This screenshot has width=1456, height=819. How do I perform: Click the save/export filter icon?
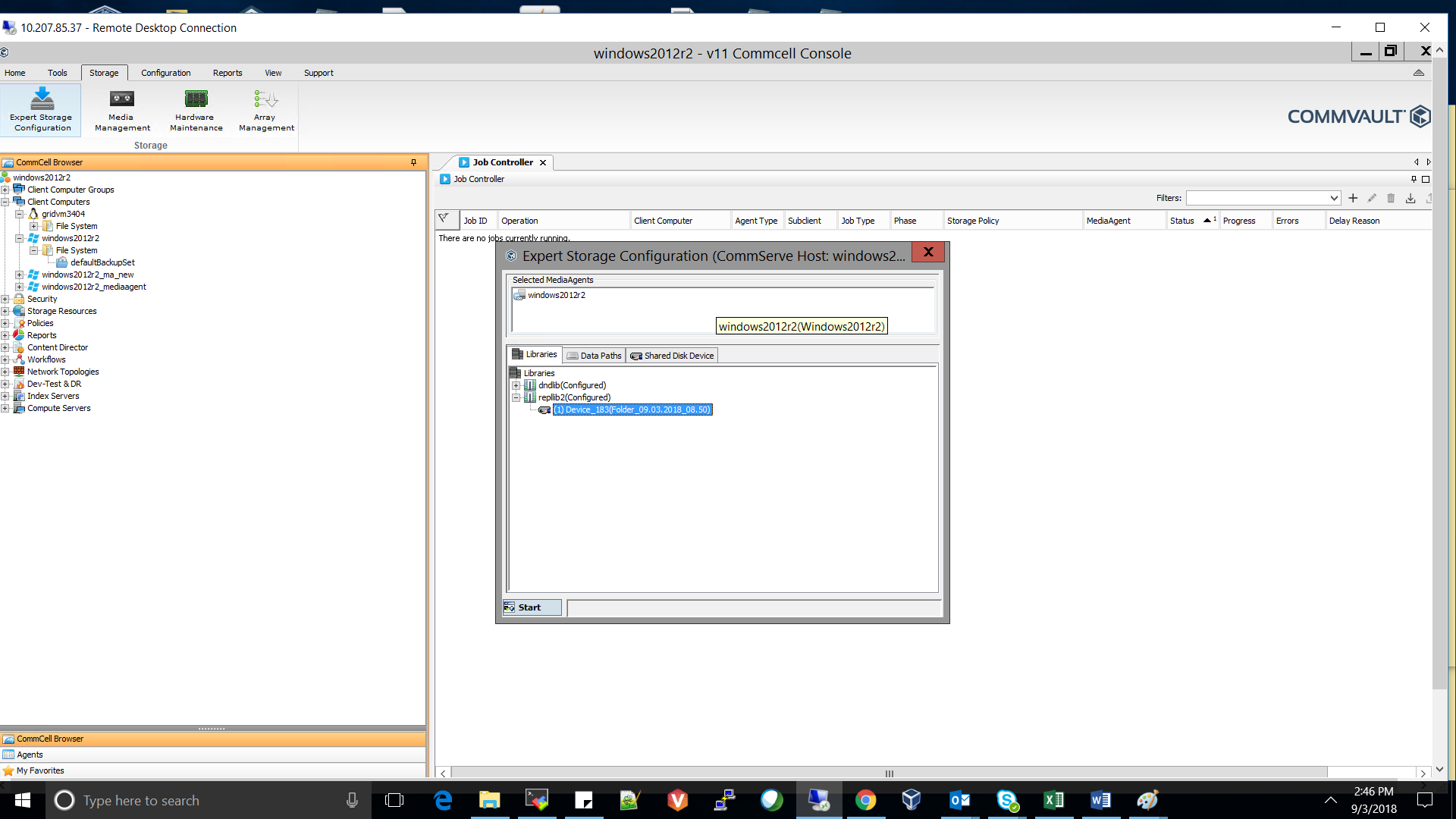[x=1409, y=198]
